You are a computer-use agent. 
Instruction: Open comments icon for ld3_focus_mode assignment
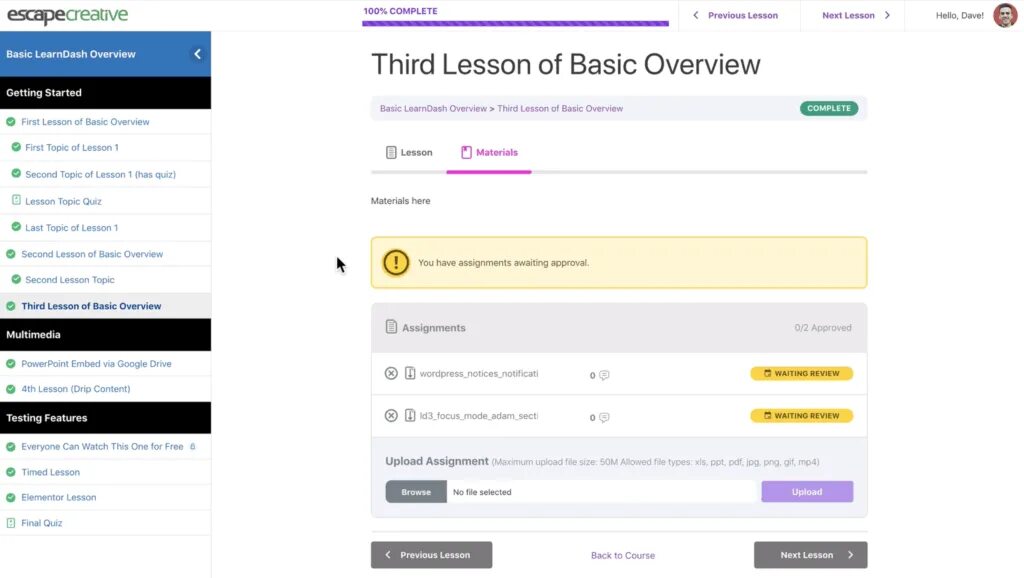(604, 418)
